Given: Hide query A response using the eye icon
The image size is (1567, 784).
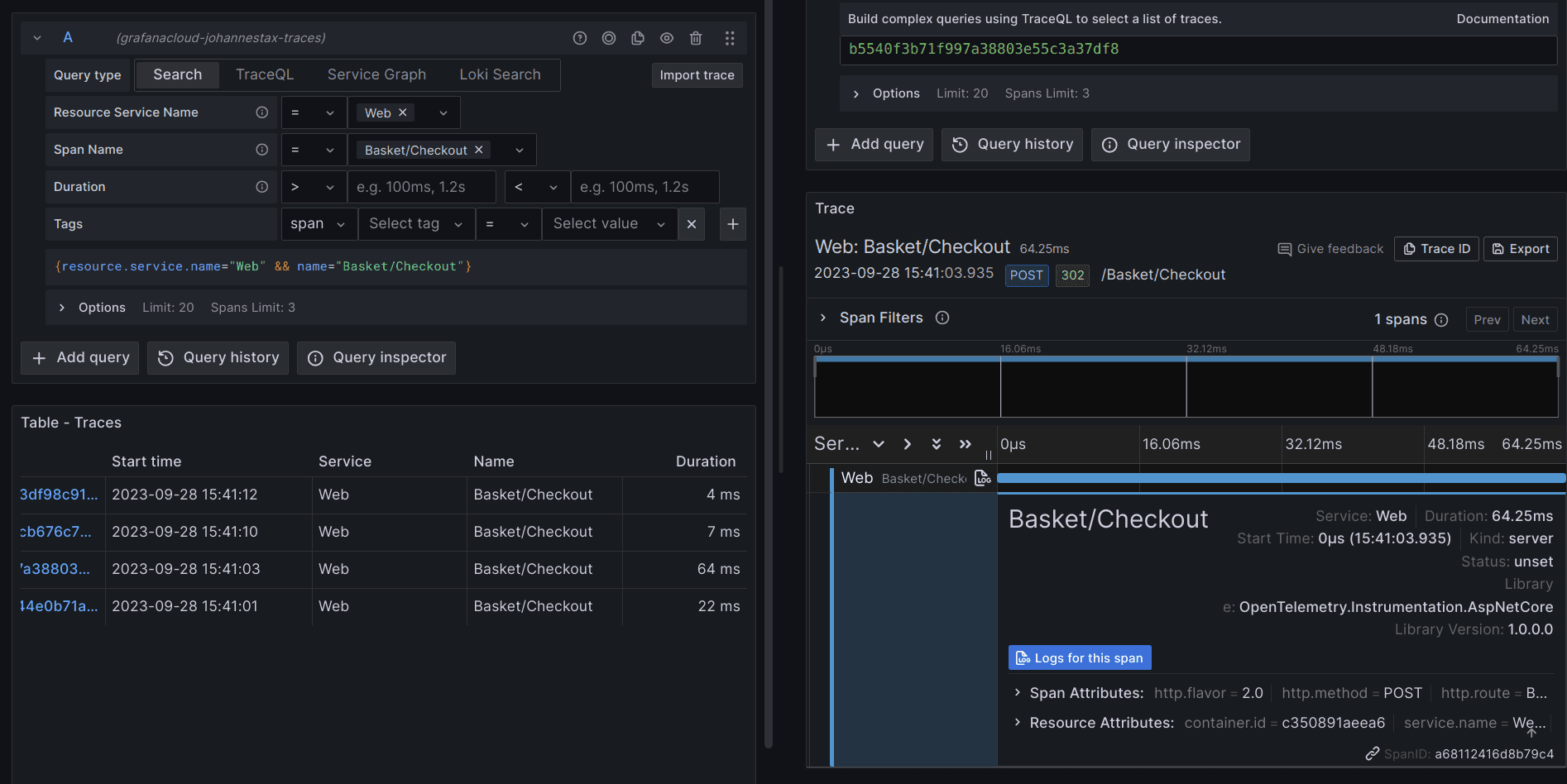Looking at the screenshot, I should [x=667, y=37].
